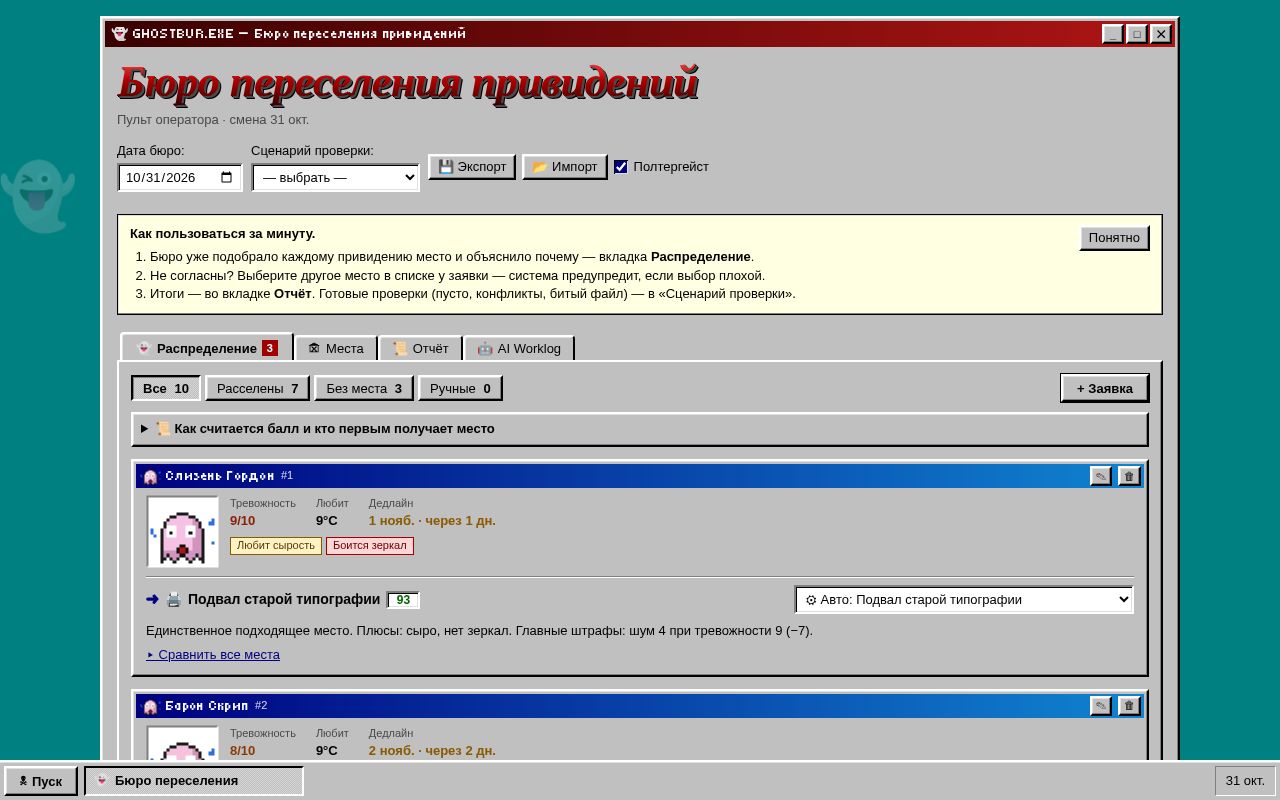Image resolution: width=1280 pixels, height=800 pixels.
Task: Click the printer icon beside Подвал старой типографии
Action: (174, 599)
